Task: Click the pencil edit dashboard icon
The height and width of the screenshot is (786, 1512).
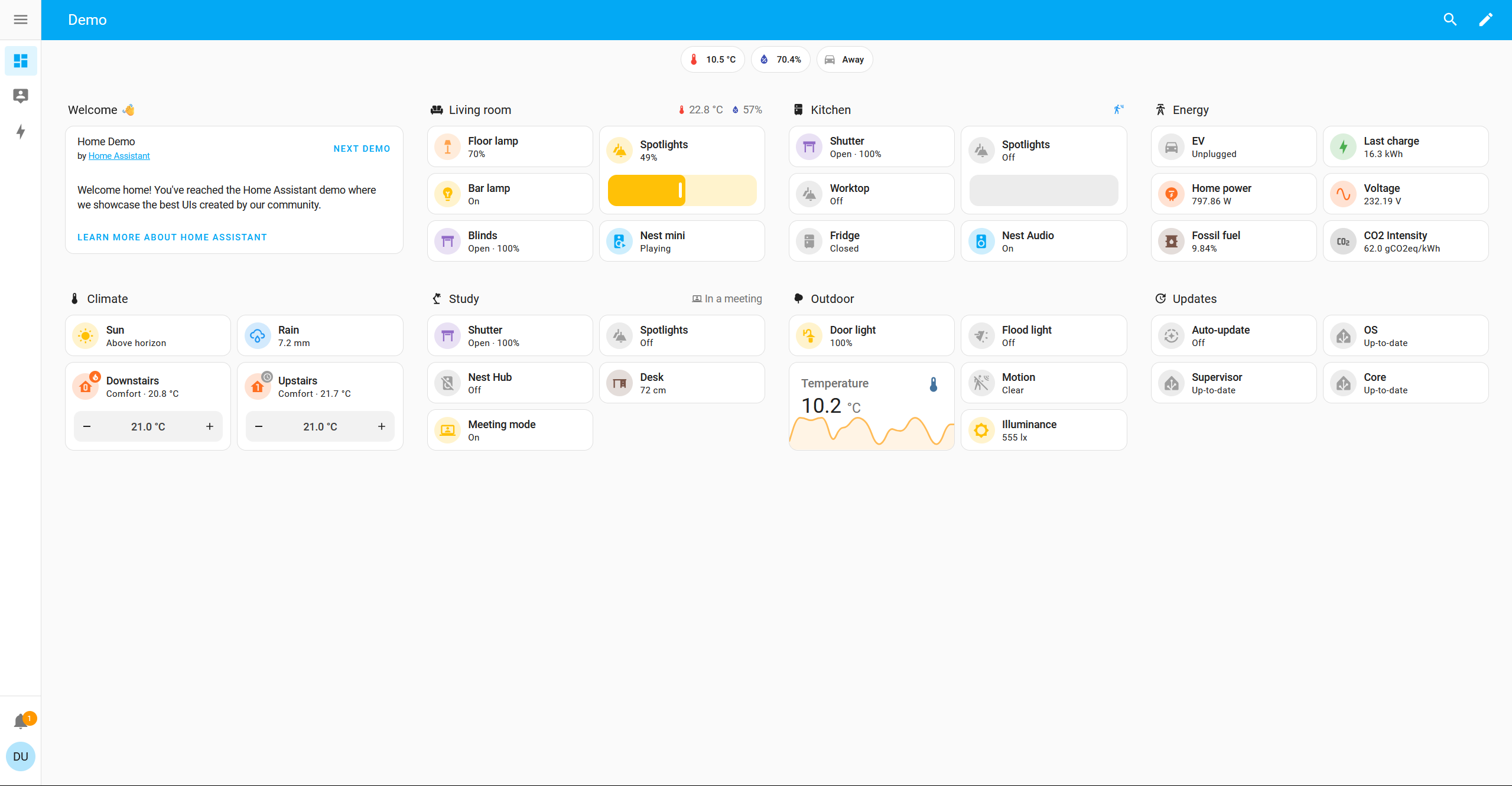Action: point(1485,19)
